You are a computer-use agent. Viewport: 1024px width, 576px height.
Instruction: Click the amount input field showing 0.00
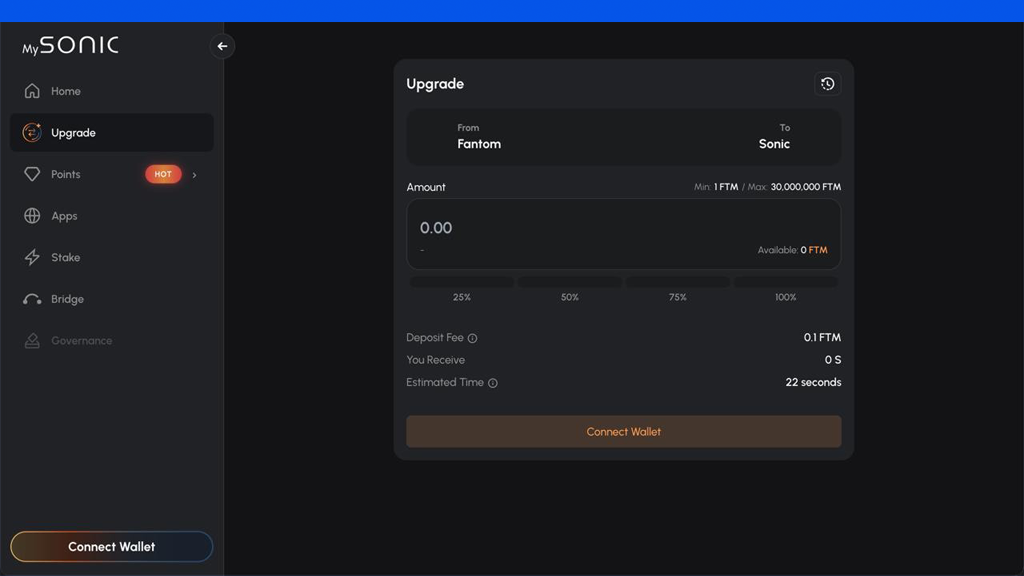624,234
